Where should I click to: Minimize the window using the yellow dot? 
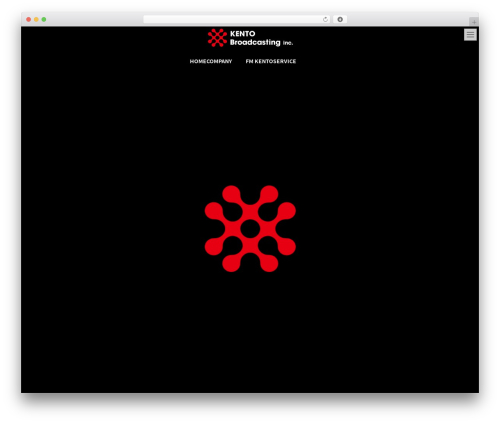tap(36, 19)
